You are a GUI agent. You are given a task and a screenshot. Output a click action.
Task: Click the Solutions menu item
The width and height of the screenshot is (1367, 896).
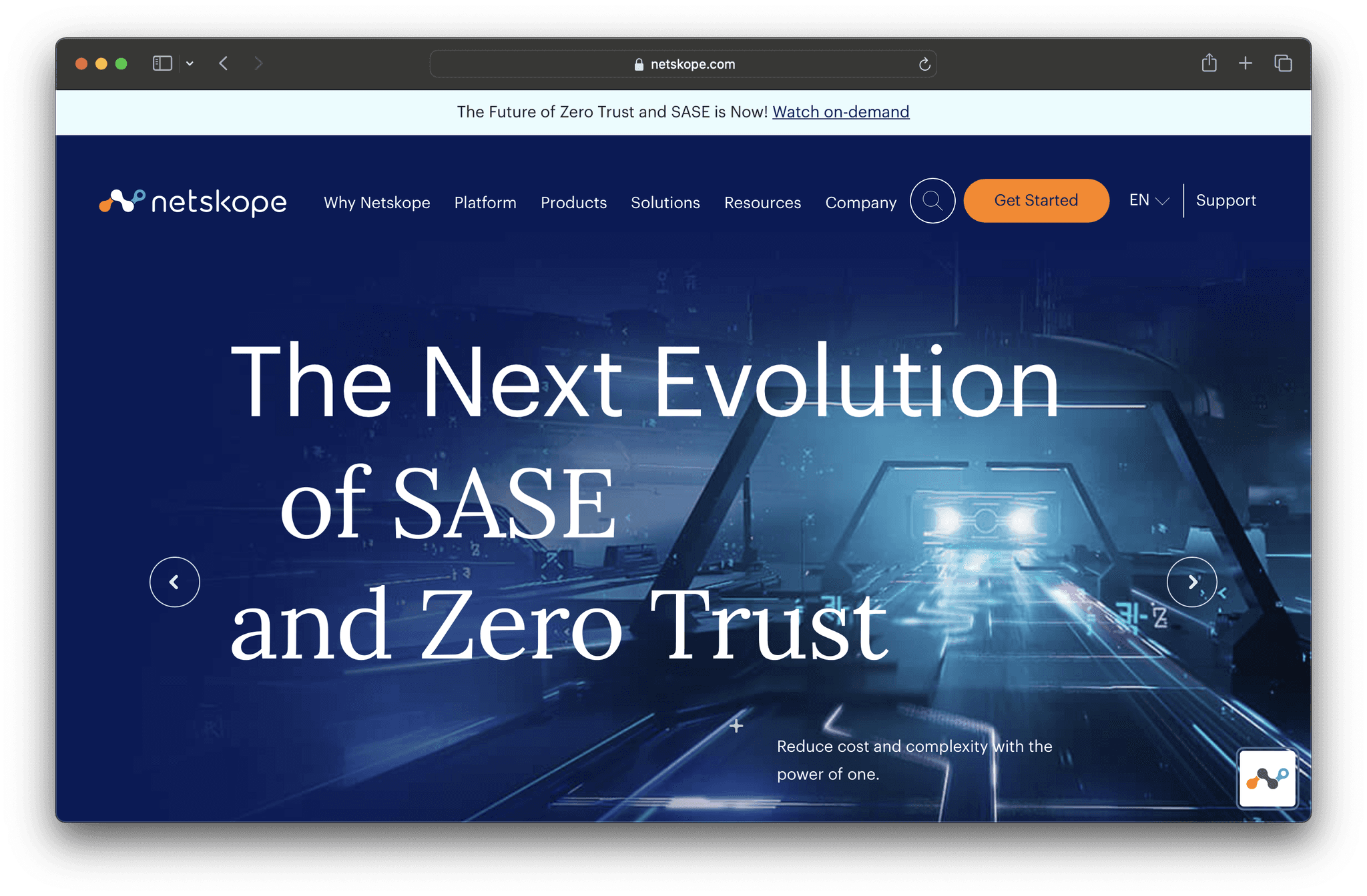point(665,201)
